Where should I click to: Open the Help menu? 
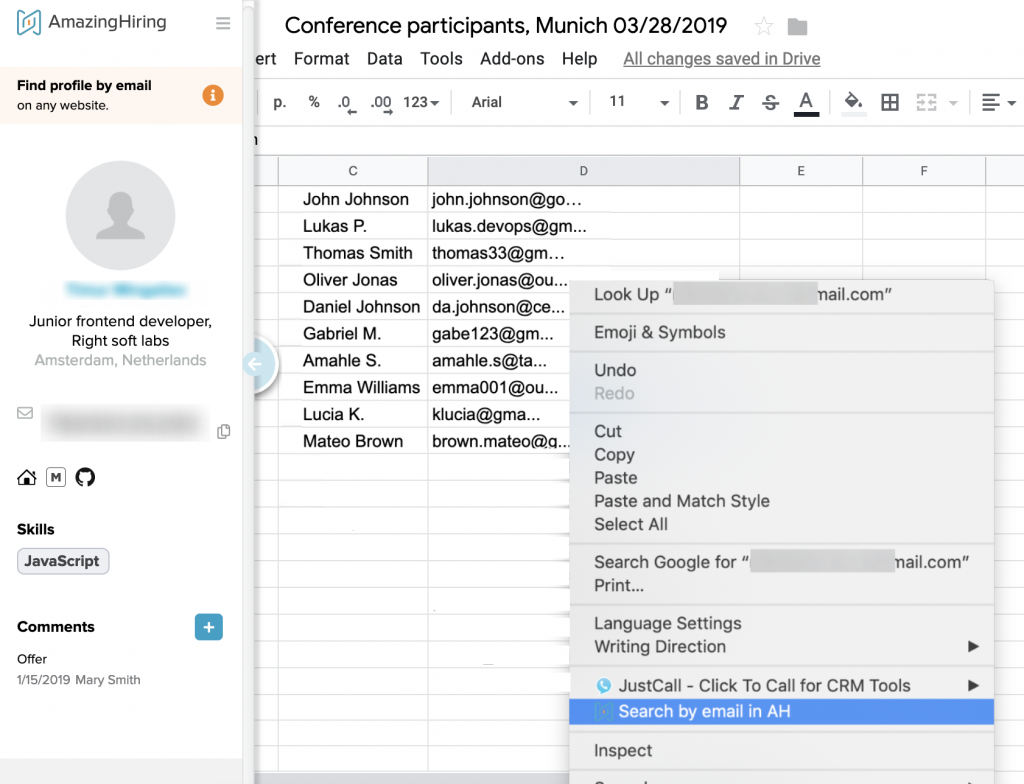coord(579,59)
